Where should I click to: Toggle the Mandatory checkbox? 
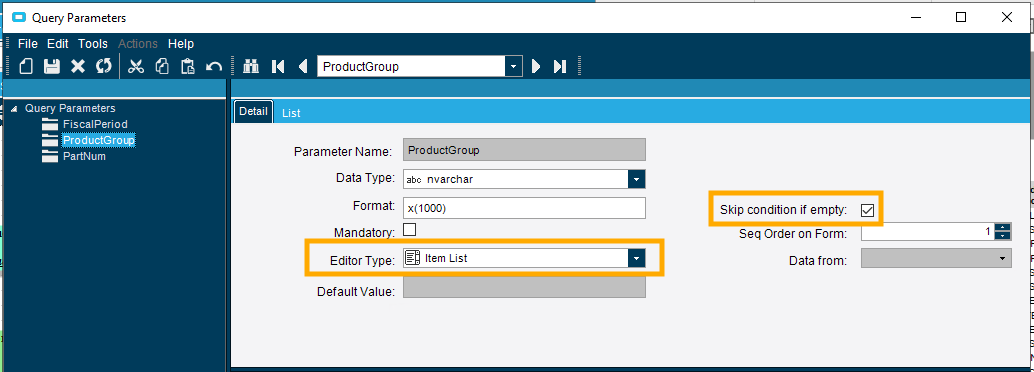[x=410, y=230]
